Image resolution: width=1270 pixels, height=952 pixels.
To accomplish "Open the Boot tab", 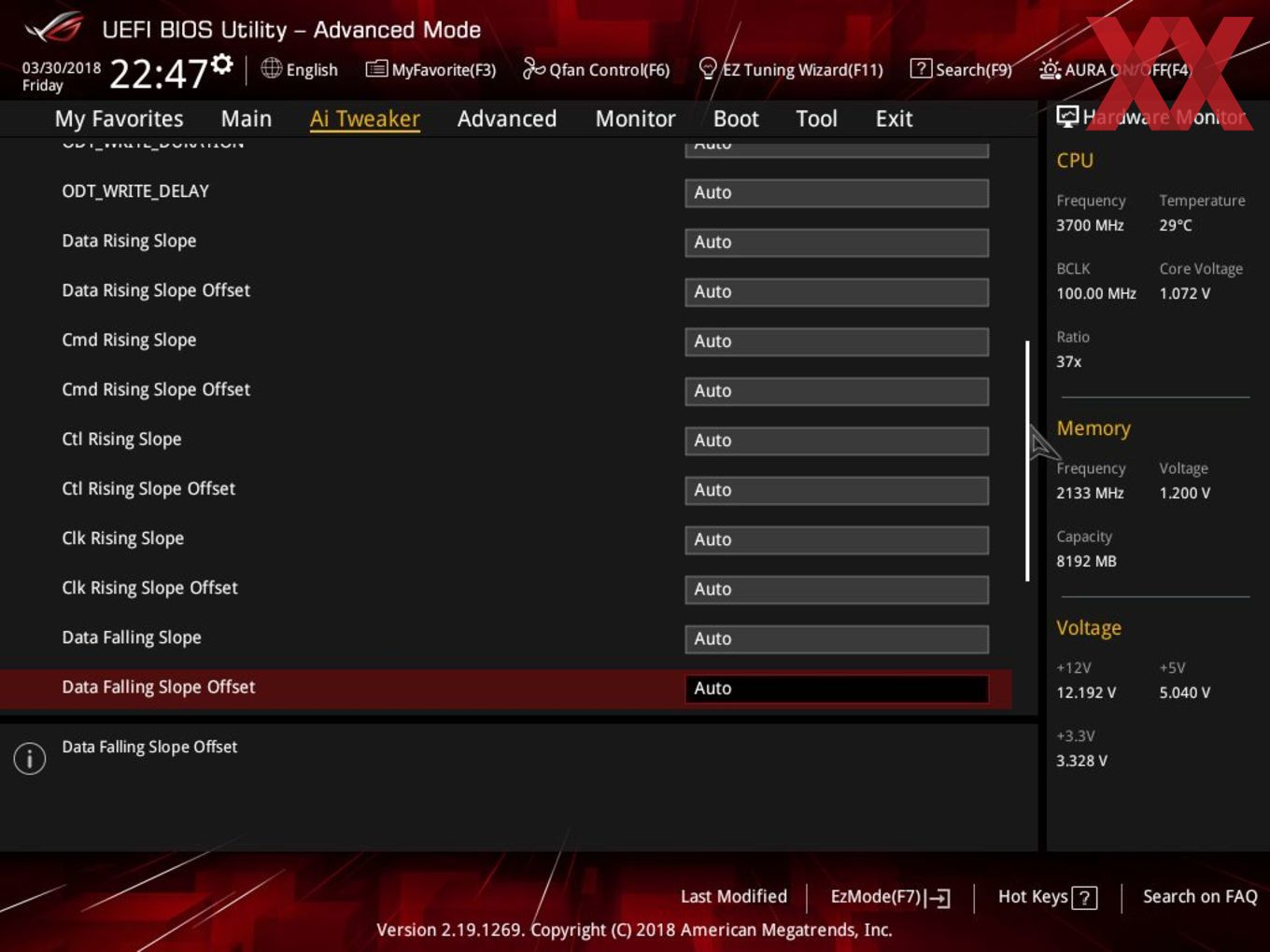I will (x=736, y=119).
